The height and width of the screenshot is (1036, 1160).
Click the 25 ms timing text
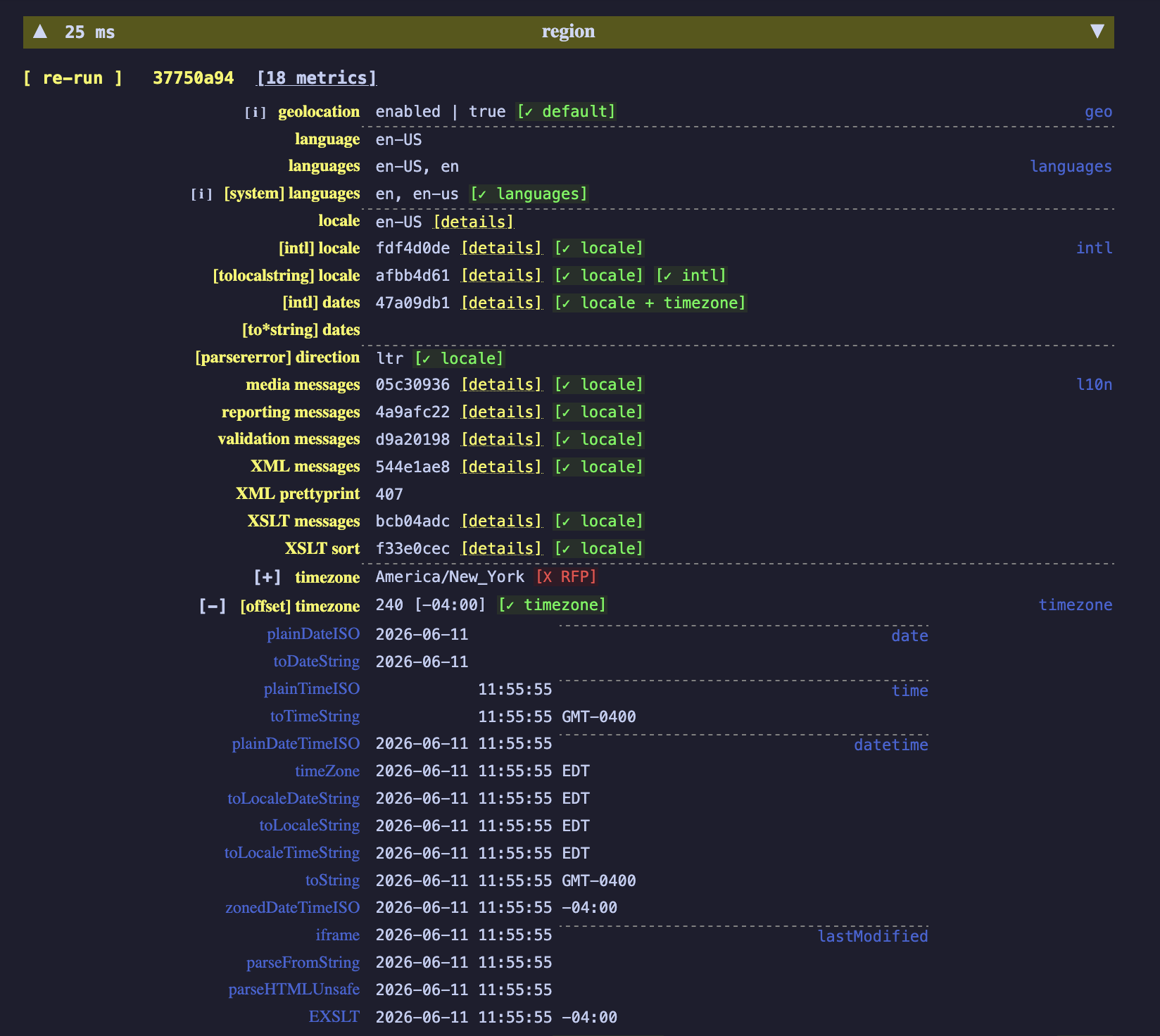(x=89, y=32)
